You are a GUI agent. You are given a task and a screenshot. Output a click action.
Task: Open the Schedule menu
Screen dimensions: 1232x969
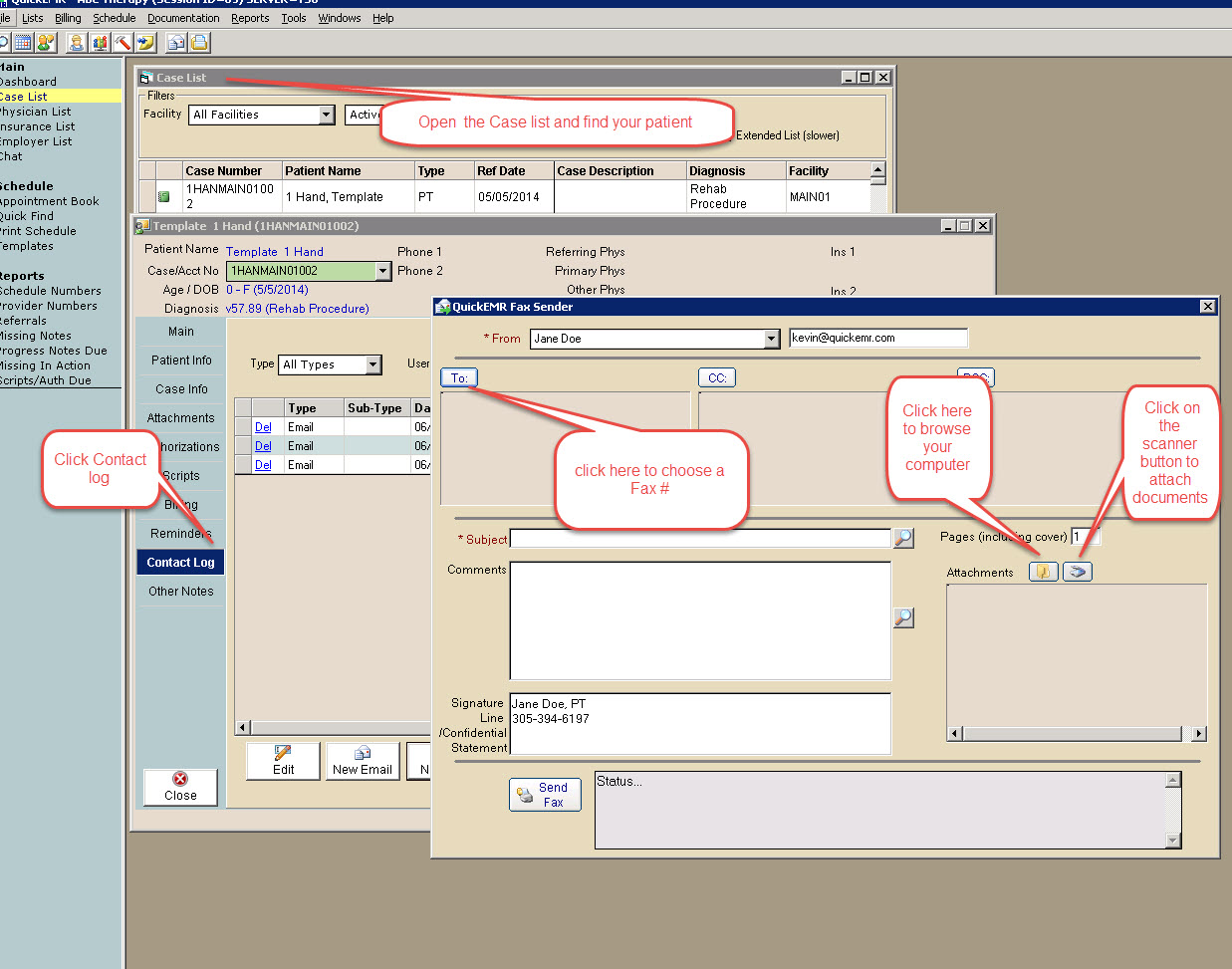[x=115, y=18]
